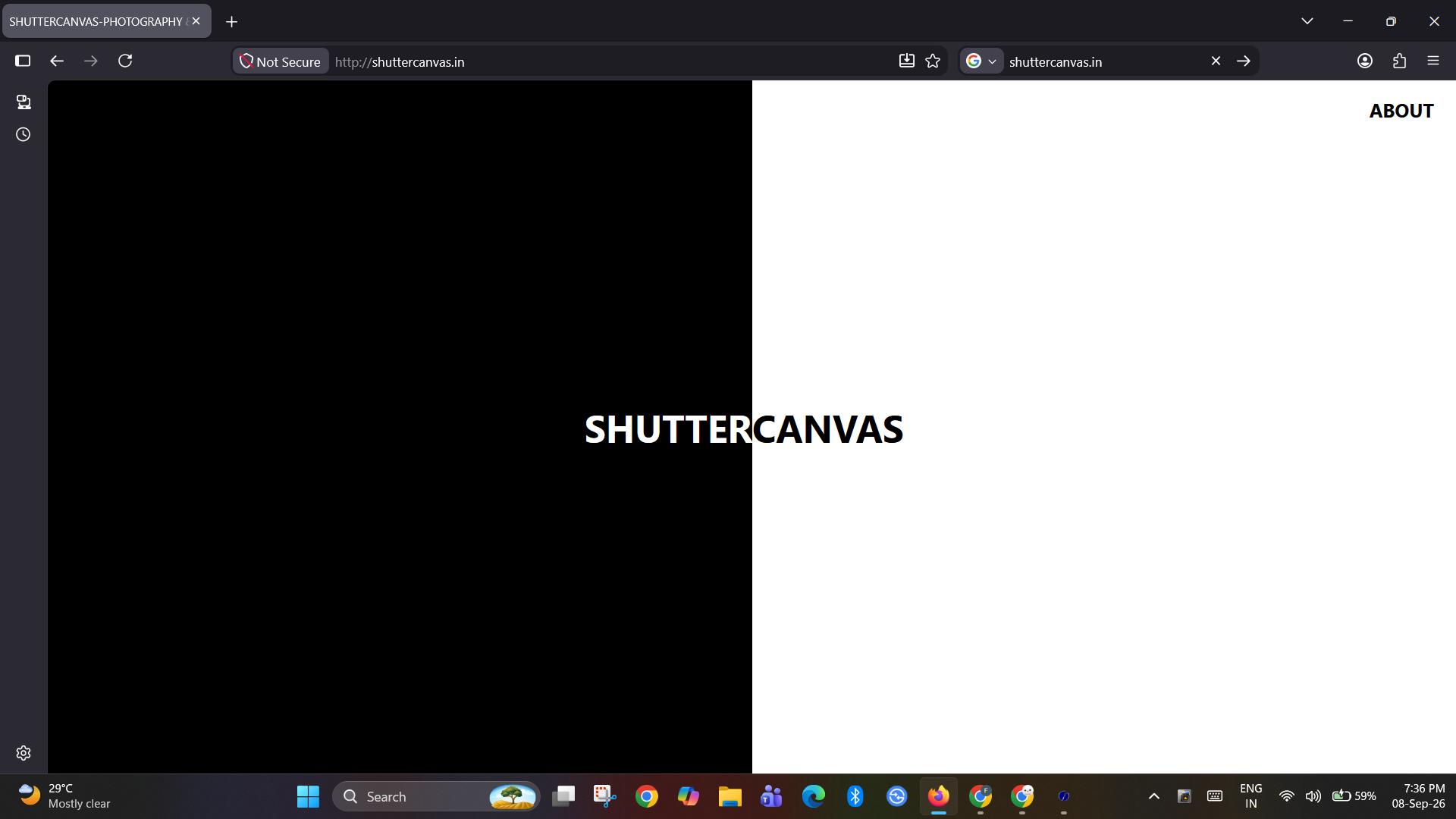The width and height of the screenshot is (1456, 819).
Task: Open sidebar settings gear
Action: coord(24,753)
